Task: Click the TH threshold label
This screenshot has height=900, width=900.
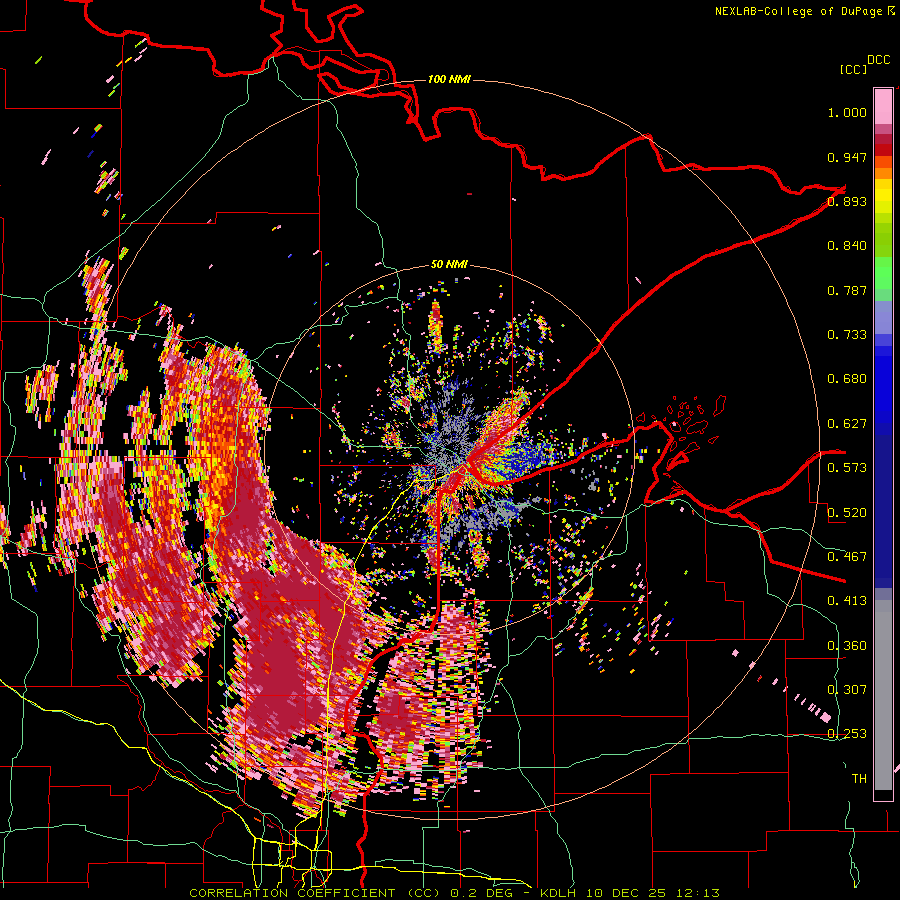Action: 859,779
